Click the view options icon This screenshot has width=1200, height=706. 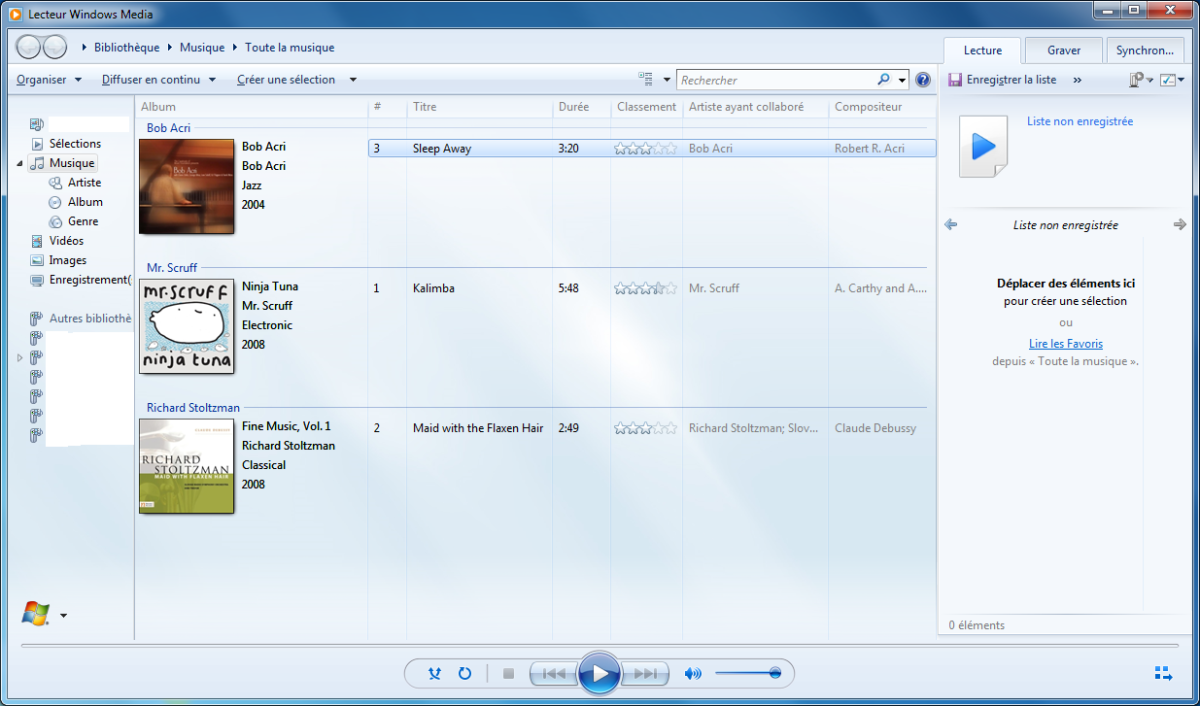(x=647, y=80)
